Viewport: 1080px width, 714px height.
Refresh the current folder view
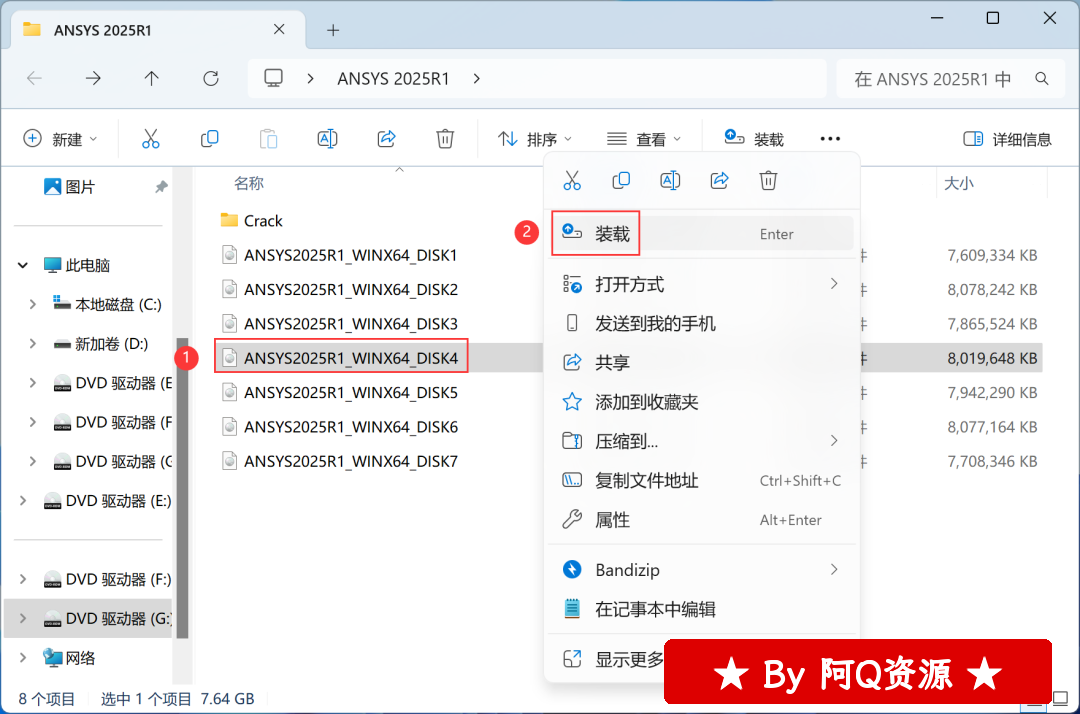point(211,78)
